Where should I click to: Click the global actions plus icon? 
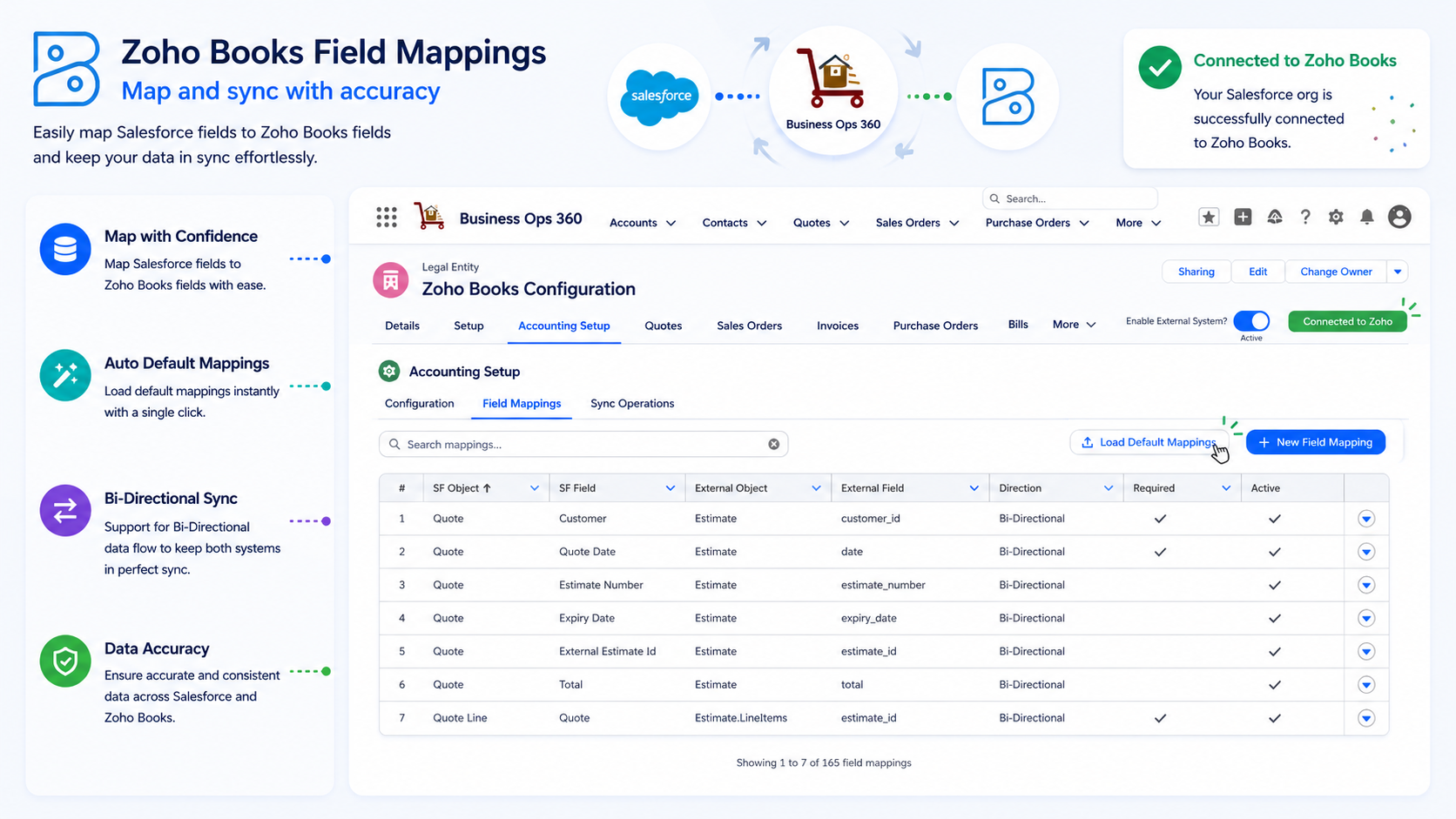1243,217
